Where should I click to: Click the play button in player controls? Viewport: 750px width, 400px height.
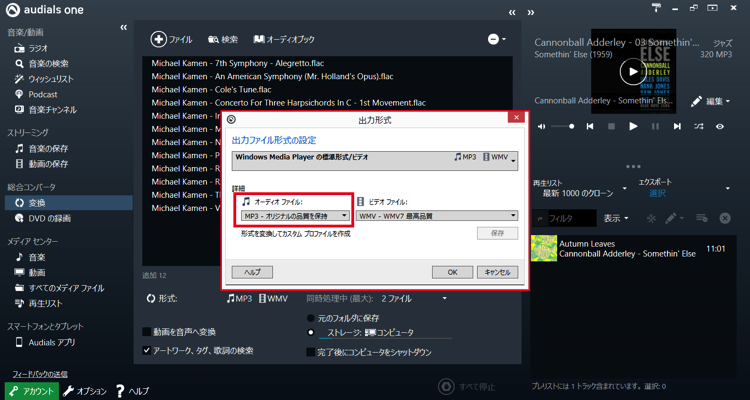coord(633,127)
